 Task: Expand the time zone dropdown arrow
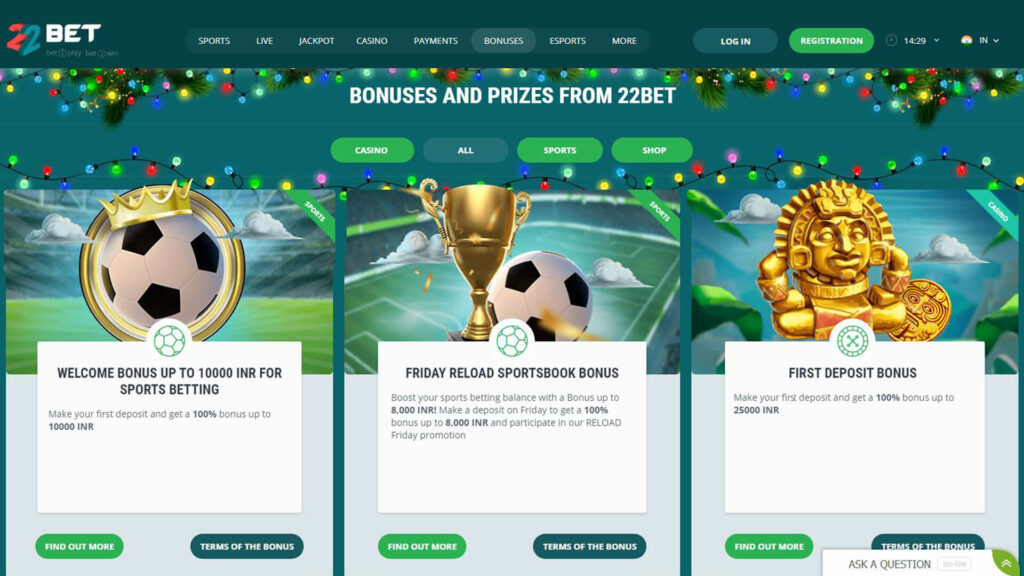click(936, 40)
